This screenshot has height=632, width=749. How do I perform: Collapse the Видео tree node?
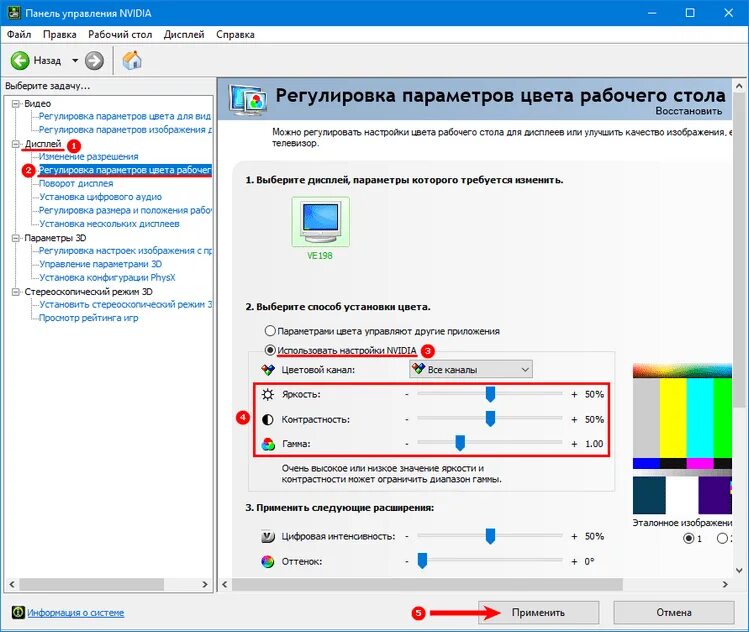tap(16, 104)
